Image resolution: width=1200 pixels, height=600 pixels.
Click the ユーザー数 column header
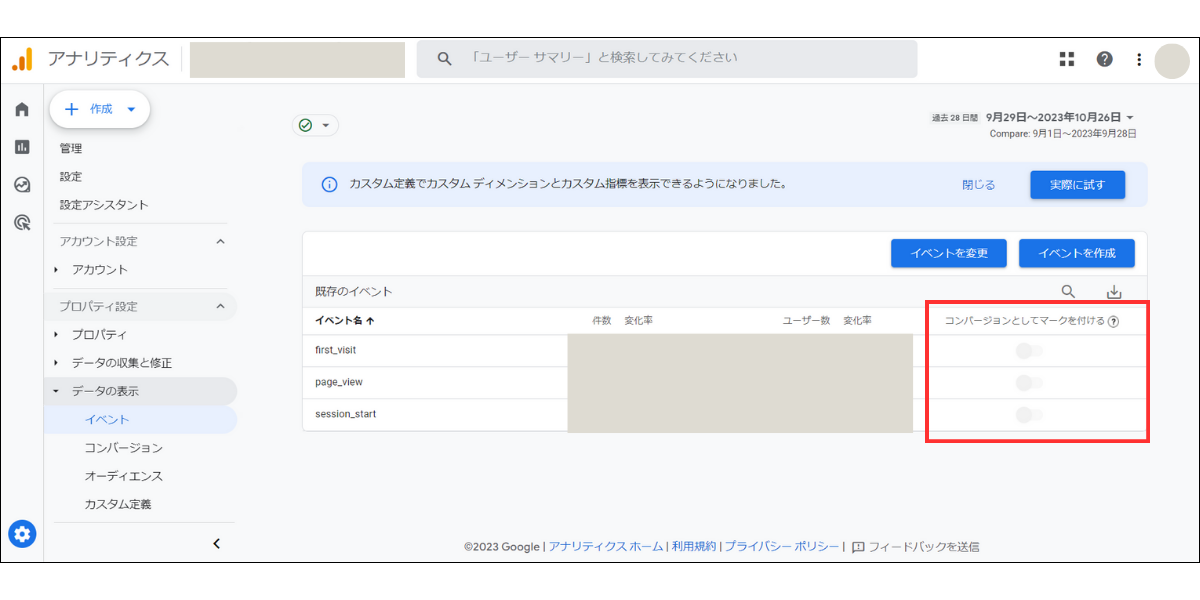point(806,321)
